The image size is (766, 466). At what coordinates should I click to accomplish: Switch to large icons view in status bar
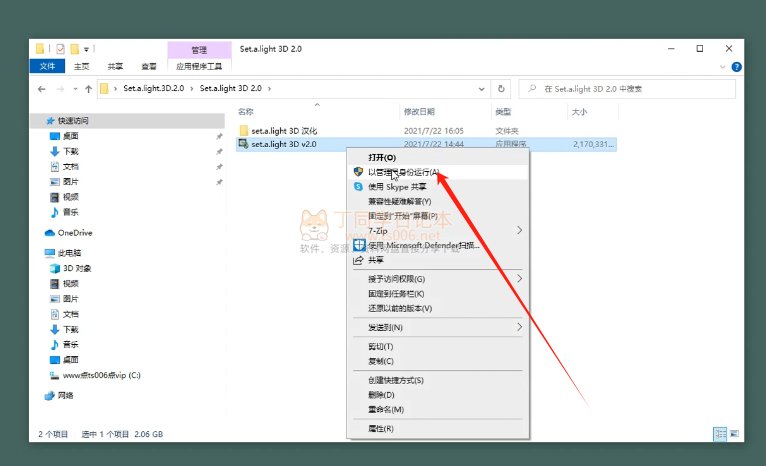[x=734, y=434]
